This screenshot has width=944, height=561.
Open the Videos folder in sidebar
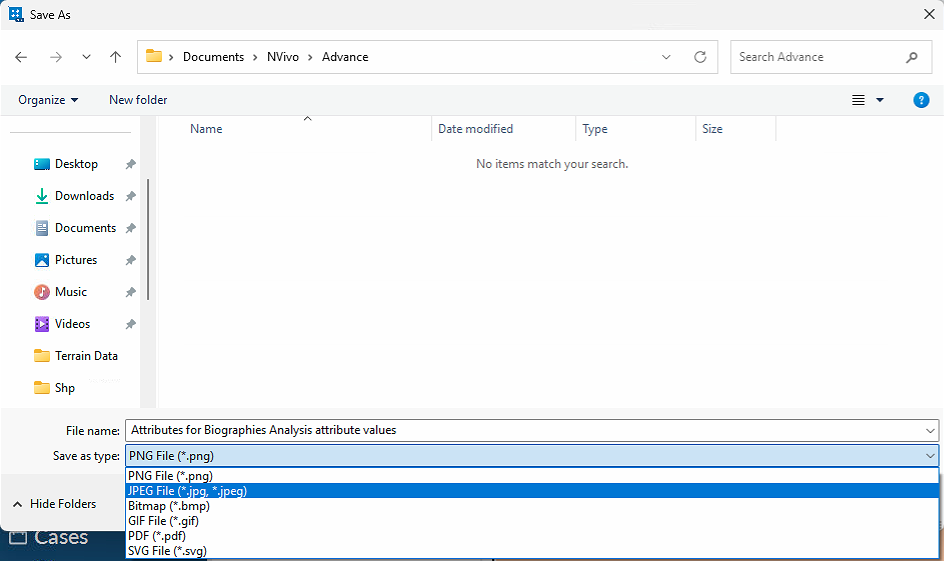pos(72,324)
